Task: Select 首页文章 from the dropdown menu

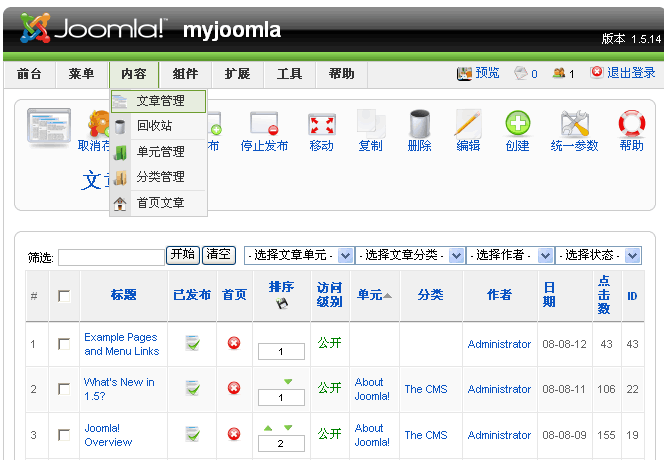Action: point(158,203)
